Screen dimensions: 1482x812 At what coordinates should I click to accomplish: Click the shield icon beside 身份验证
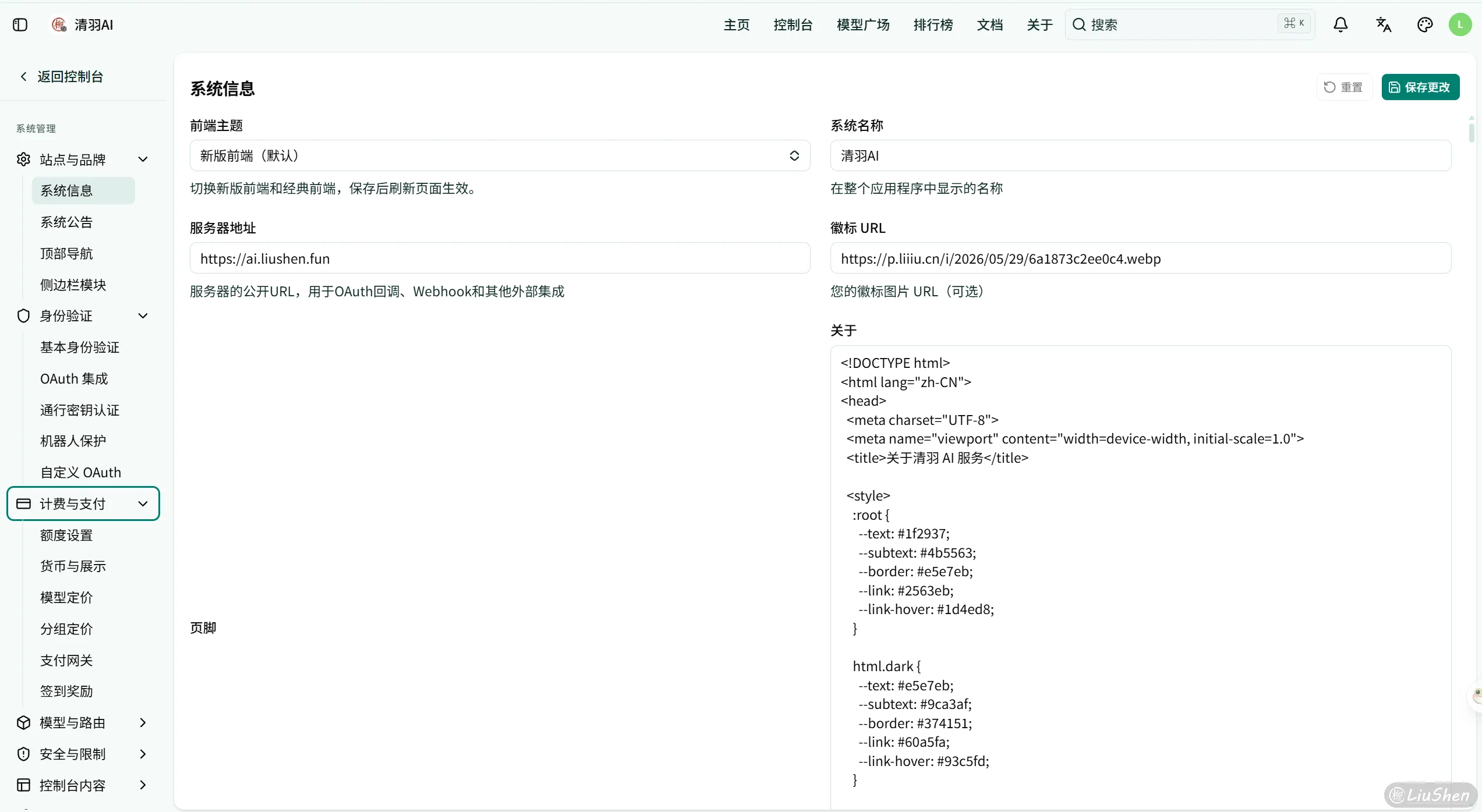click(23, 315)
